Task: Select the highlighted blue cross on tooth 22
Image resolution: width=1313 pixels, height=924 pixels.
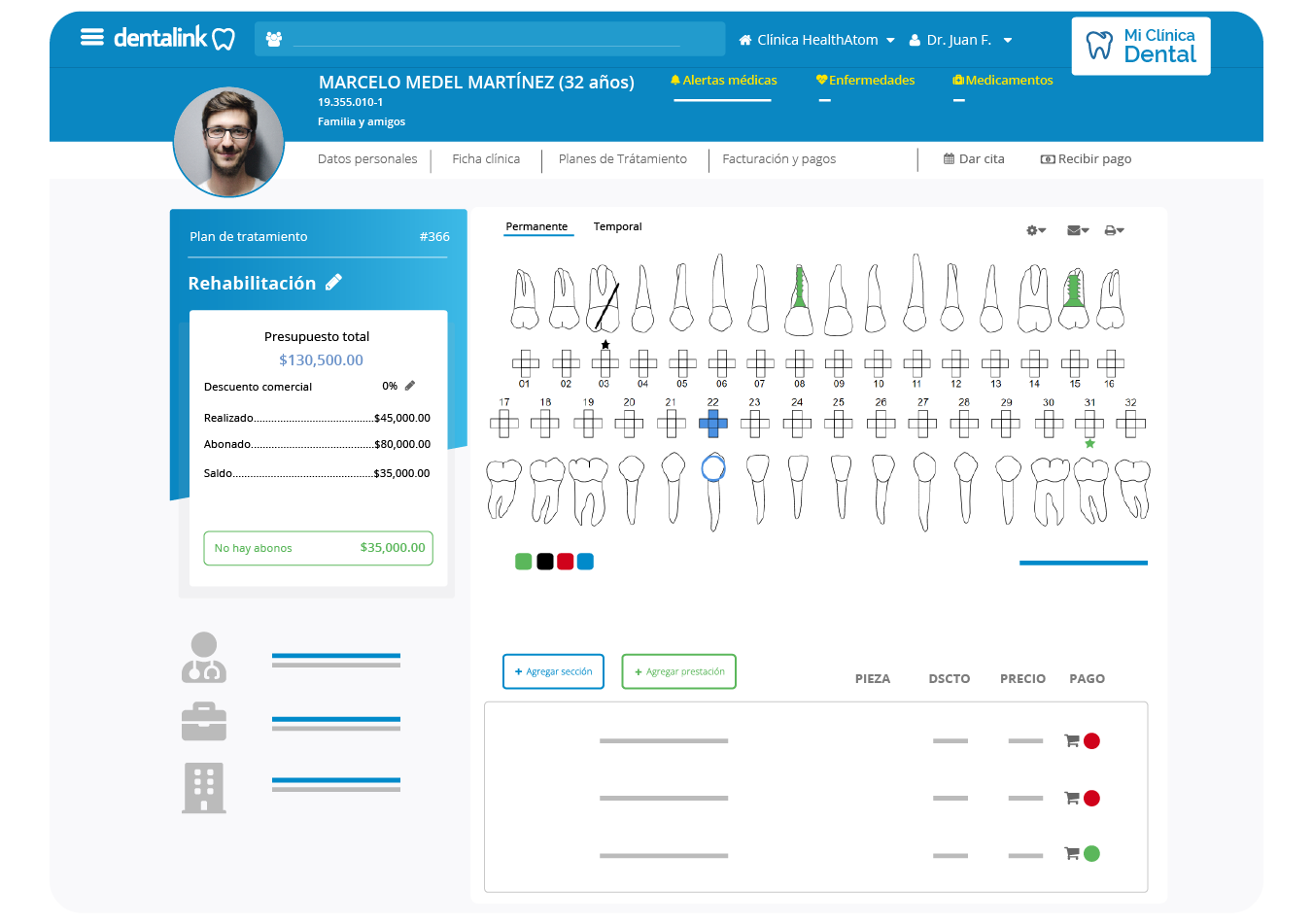Action: click(714, 424)
